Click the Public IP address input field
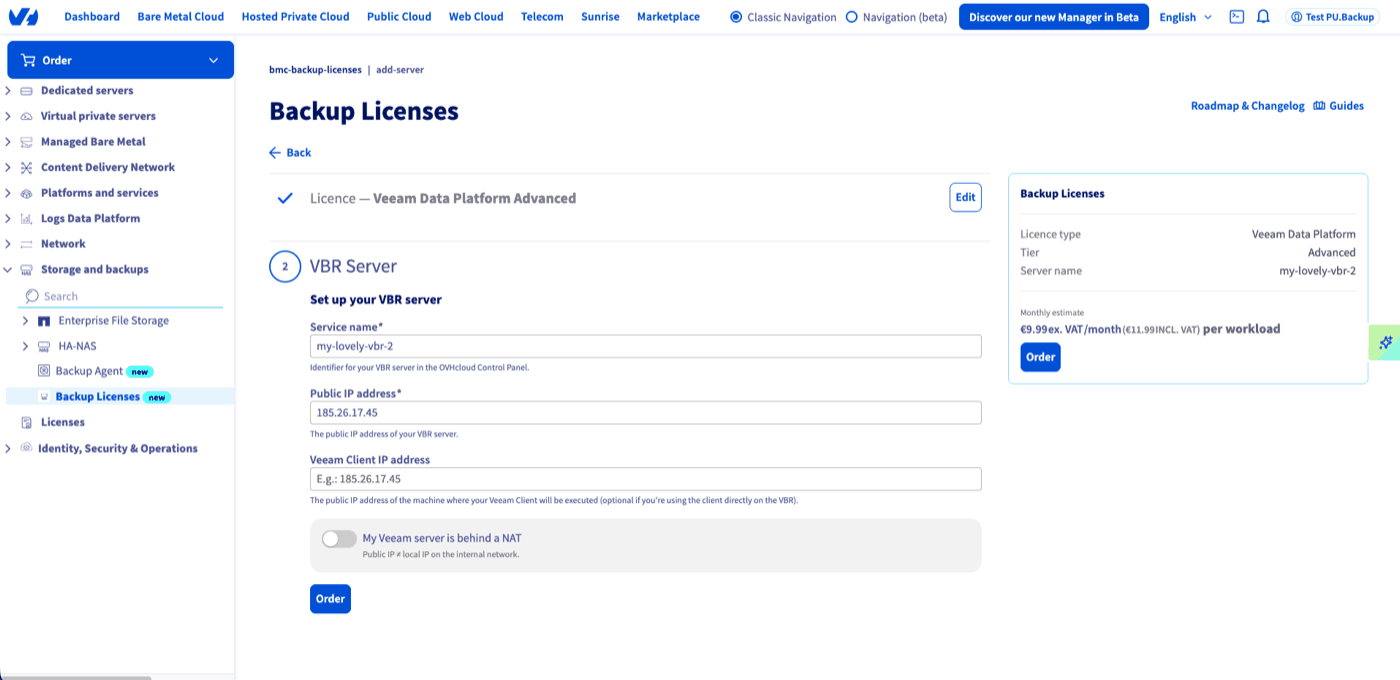Viewport: 1400px width, 680px height. (645, 412)
